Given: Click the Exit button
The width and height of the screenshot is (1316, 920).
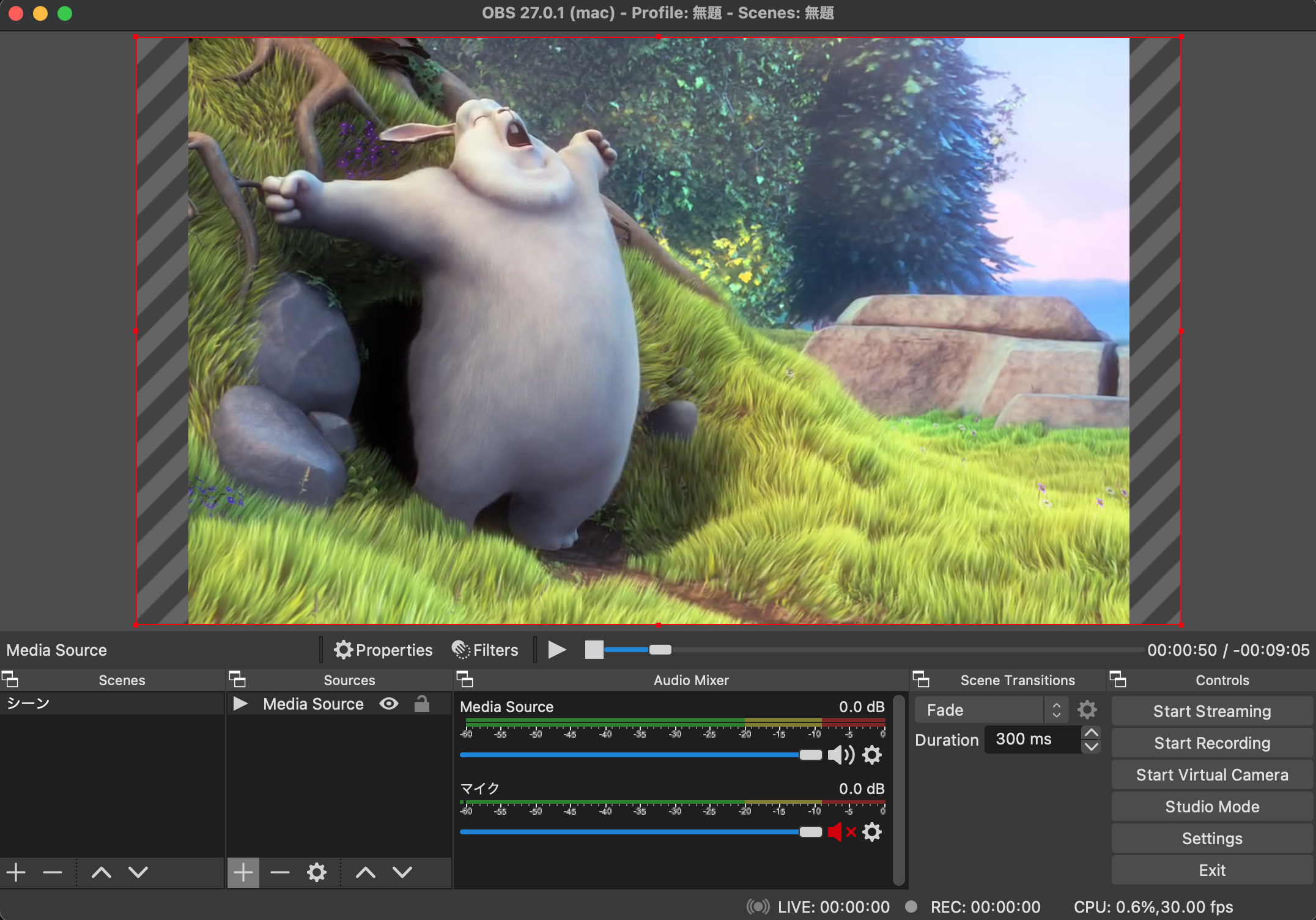Looking at the screenshot, I should pos(1212,870).
